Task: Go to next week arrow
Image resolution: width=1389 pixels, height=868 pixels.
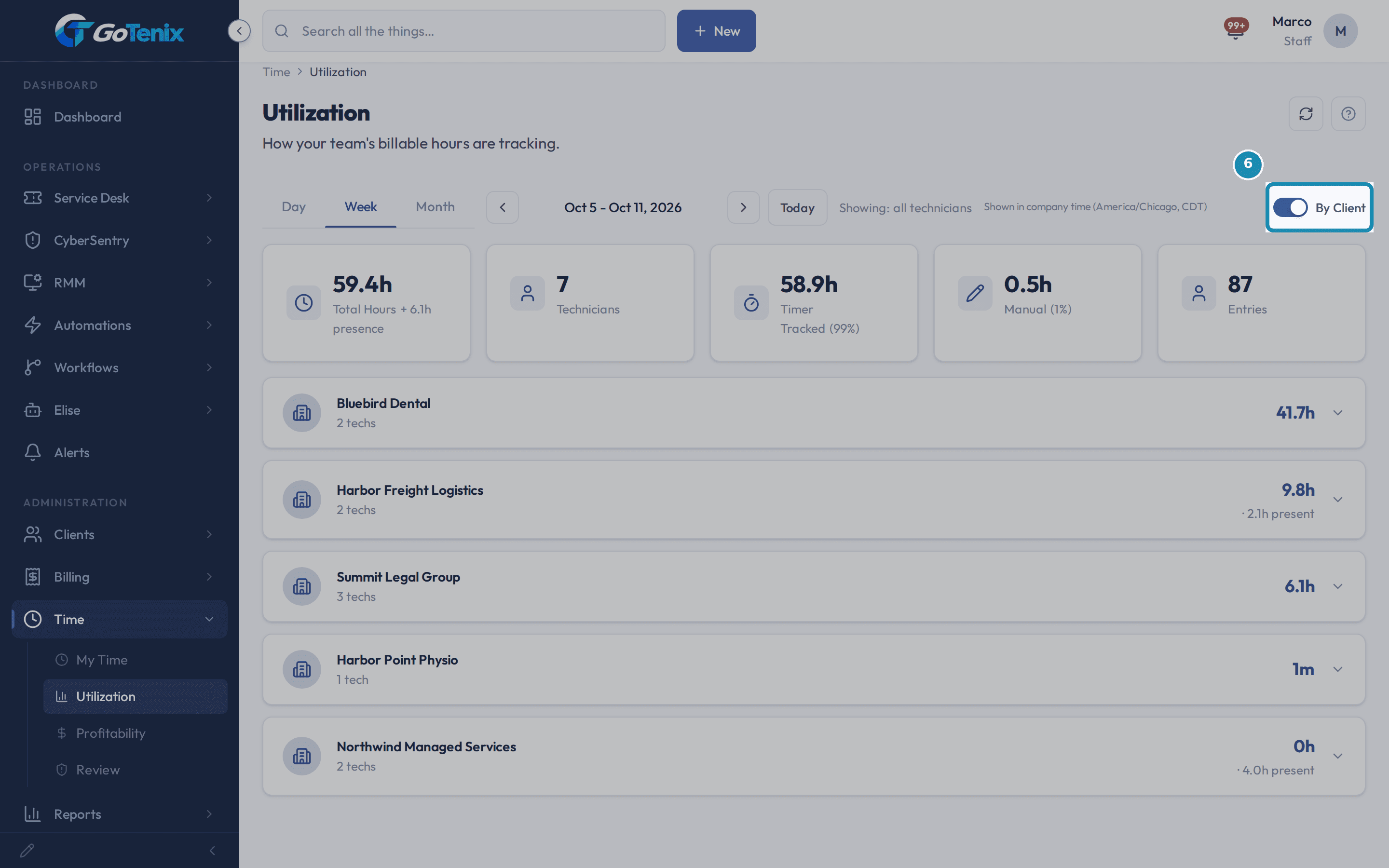Action: point(743,207)
